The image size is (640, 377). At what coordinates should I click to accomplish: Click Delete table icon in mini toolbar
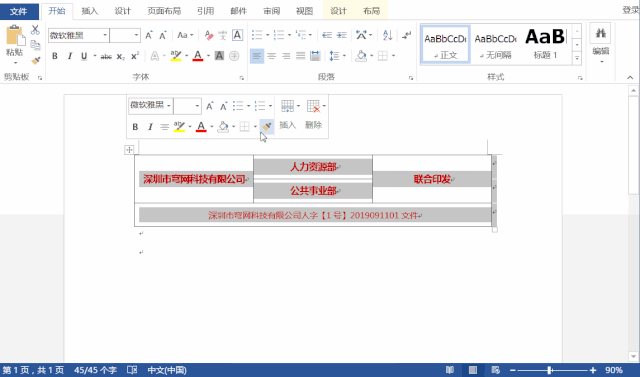[313, 106]
